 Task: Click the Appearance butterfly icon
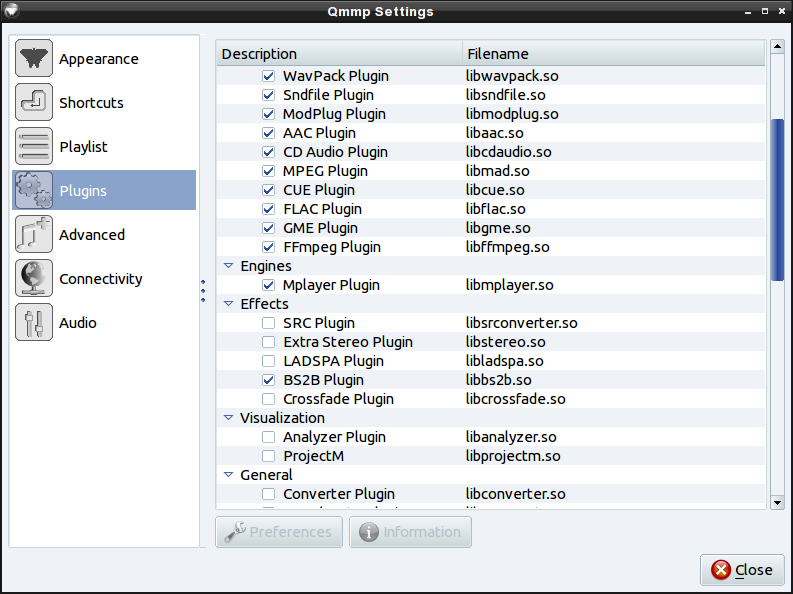(34, 58)
